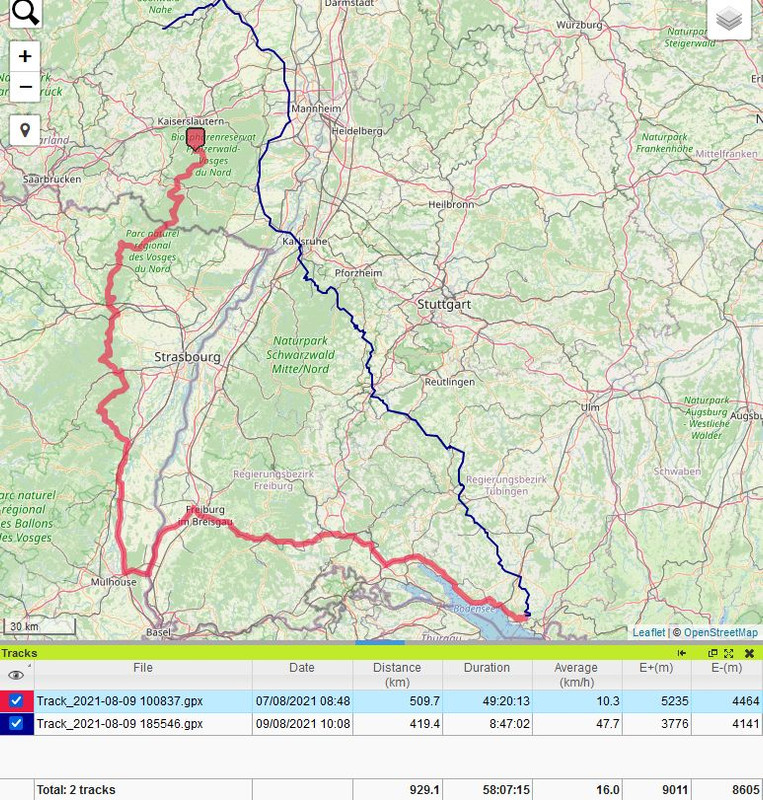Uncheck the Track_2021-08-09 100837.gpx checkbox

pos(16,701)
